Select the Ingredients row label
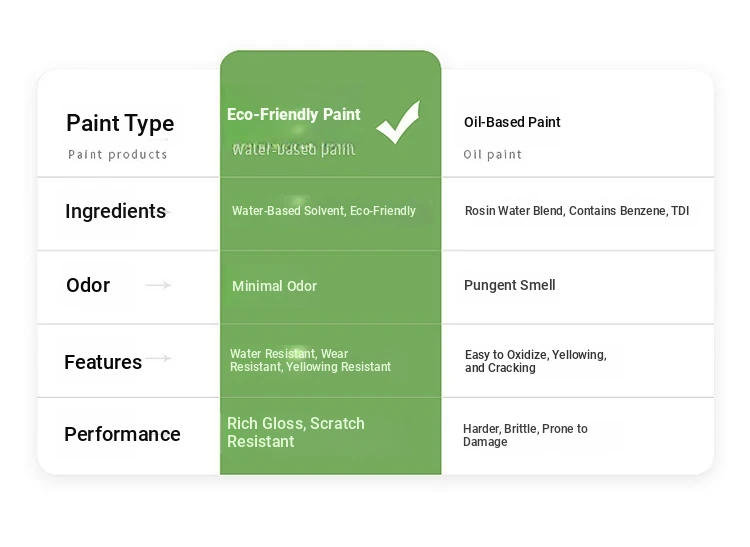This screenshot has height=547, width=750. (115, 211)
